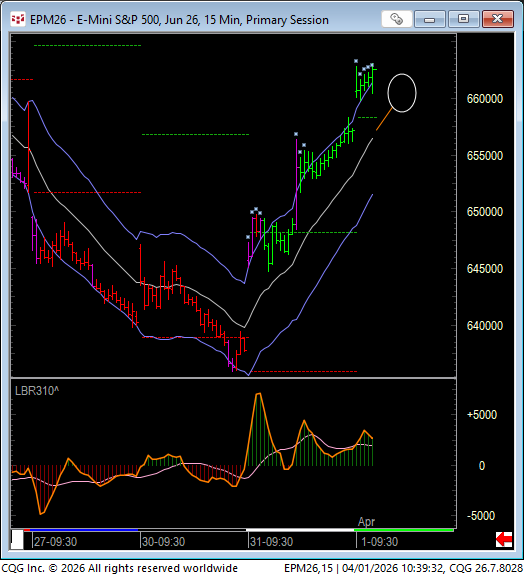Click the 650000 price scale label
Image resolution: width=524 pixels, height=576 pixels.
[485, 212]
